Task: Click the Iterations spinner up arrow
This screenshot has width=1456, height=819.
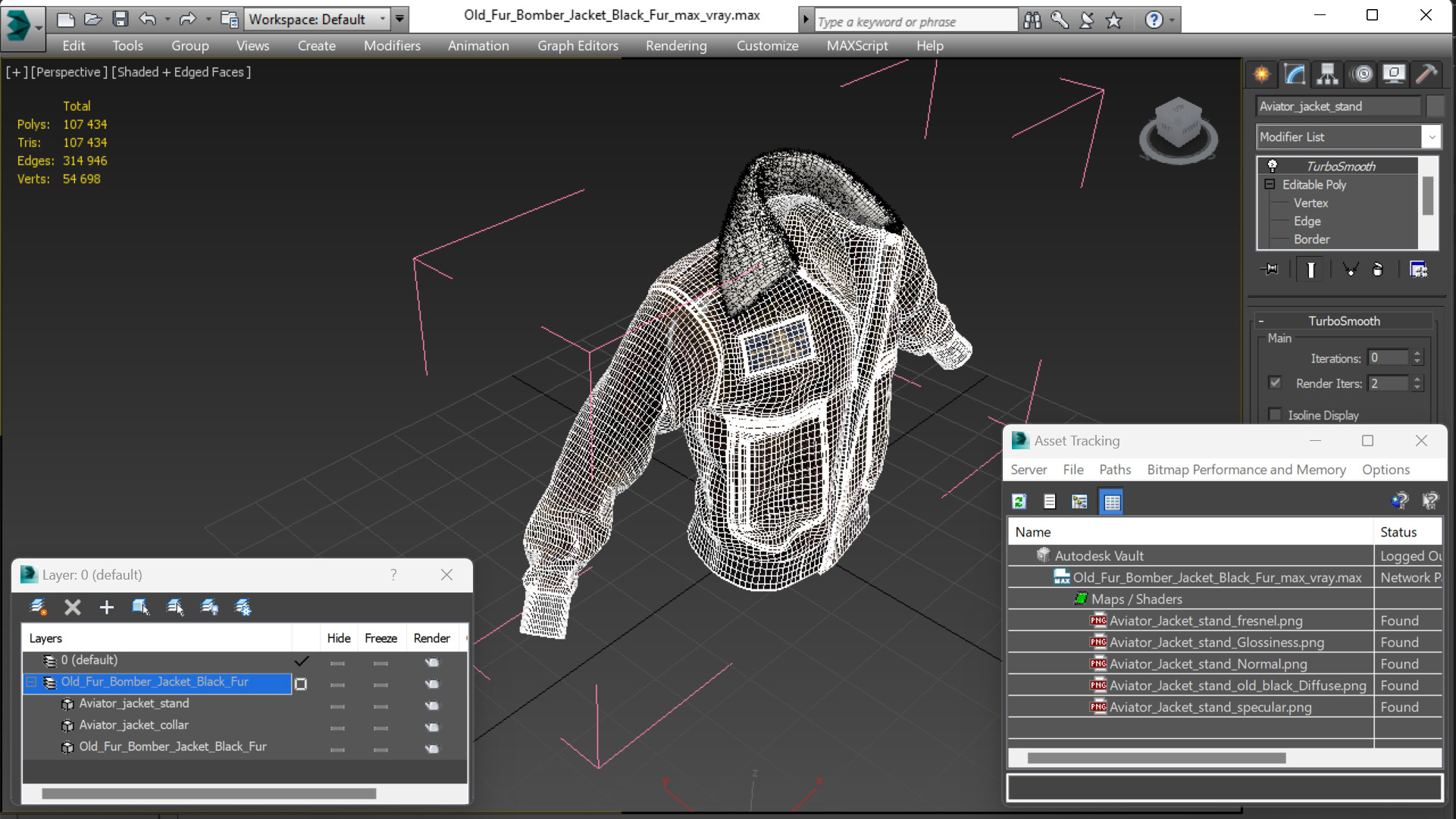Action: click(x=1417, y=354)
